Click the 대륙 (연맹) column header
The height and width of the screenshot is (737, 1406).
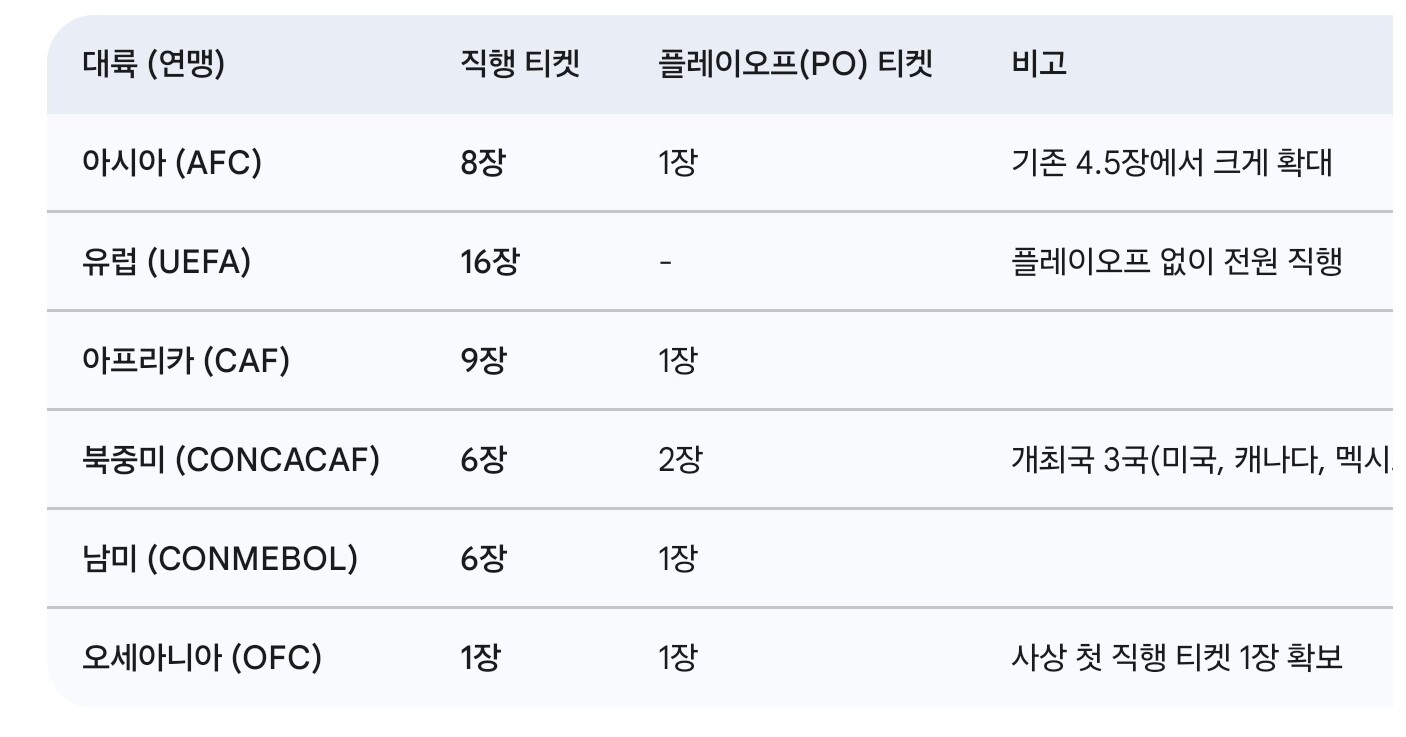(x=154, y=65)
